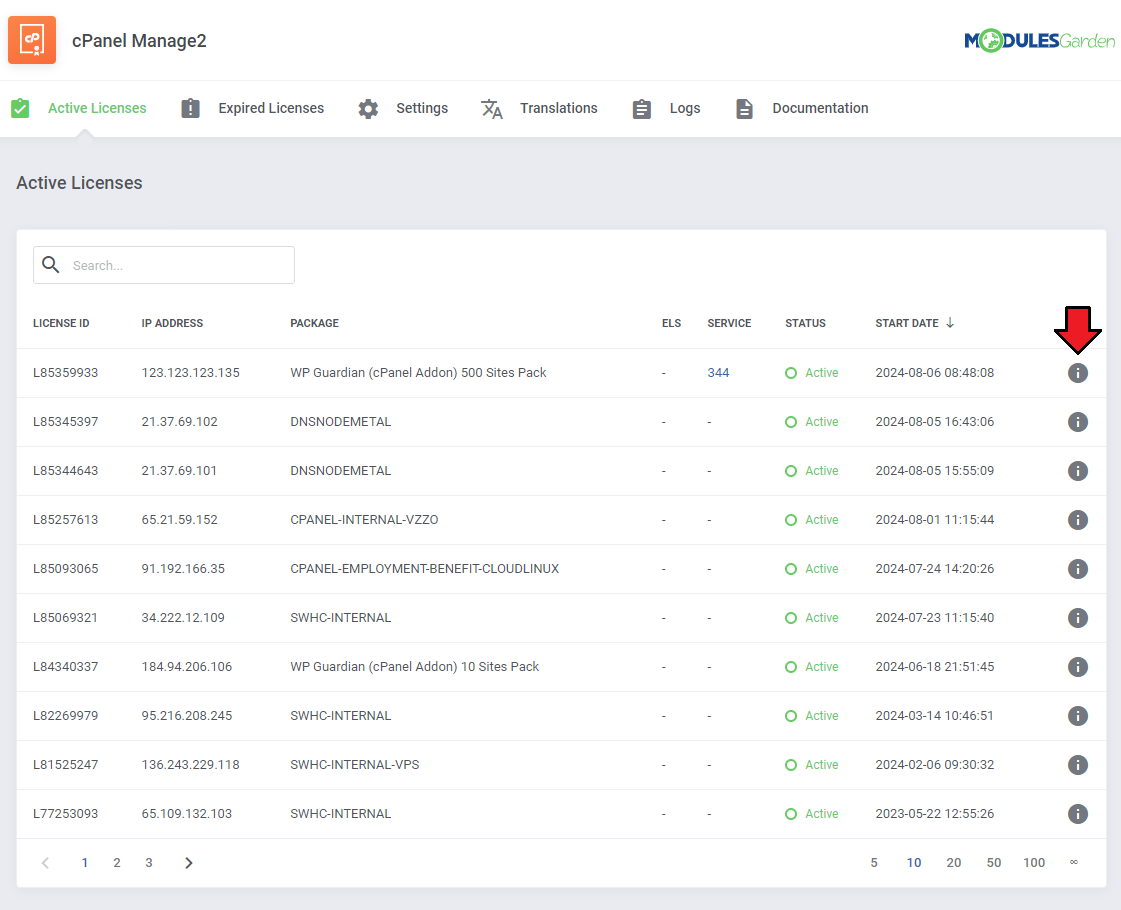Show 100 entries per page
This screenshot has width=1121, height=910.
[x=1034, y=863]
